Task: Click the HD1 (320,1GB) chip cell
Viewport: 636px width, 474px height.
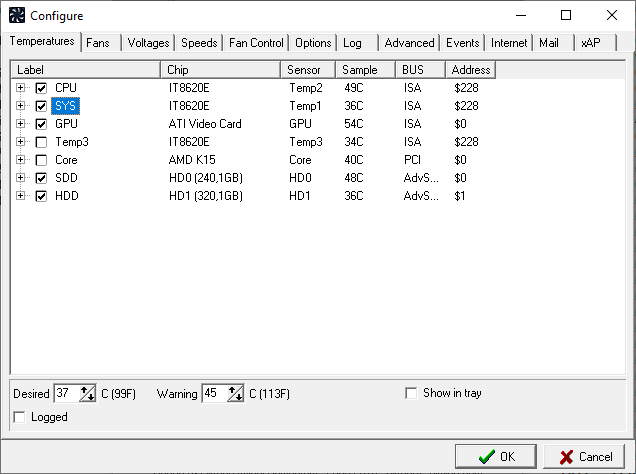Action: tap(206, 196)
